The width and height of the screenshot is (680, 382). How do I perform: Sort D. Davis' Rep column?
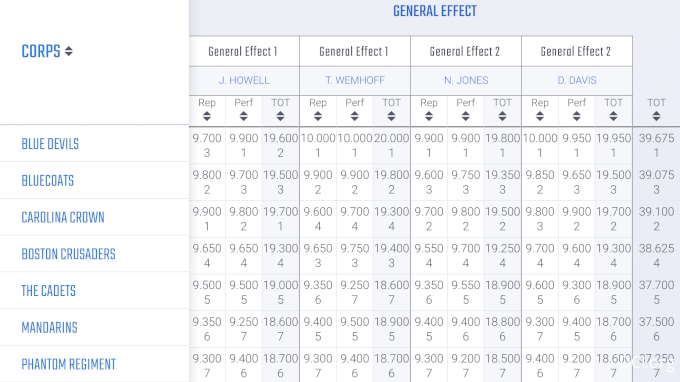pos(540,116)
